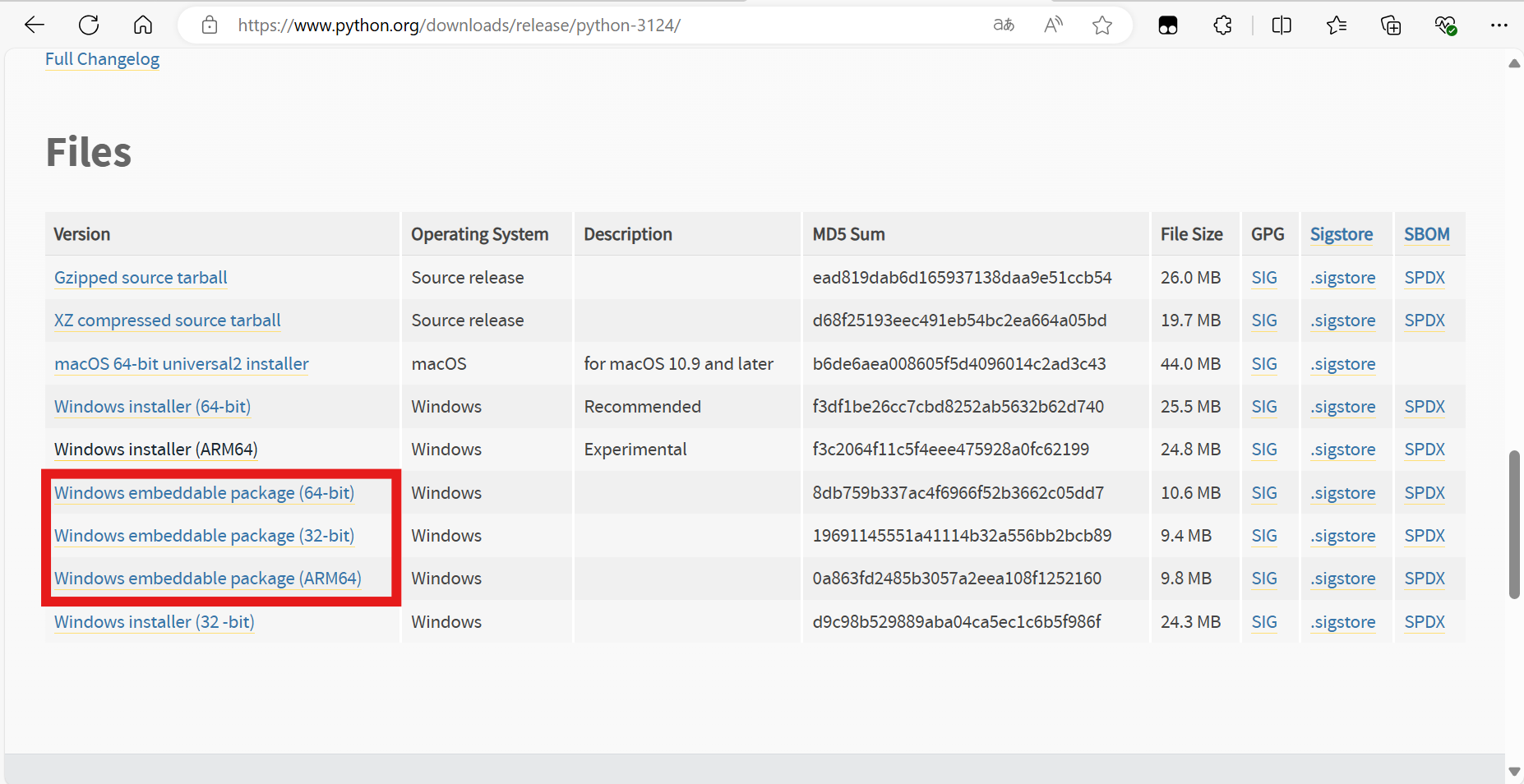1524x784 pixels.
Task: Open .sigstore for embeddable package (64-bit)
Action: 1343,493
